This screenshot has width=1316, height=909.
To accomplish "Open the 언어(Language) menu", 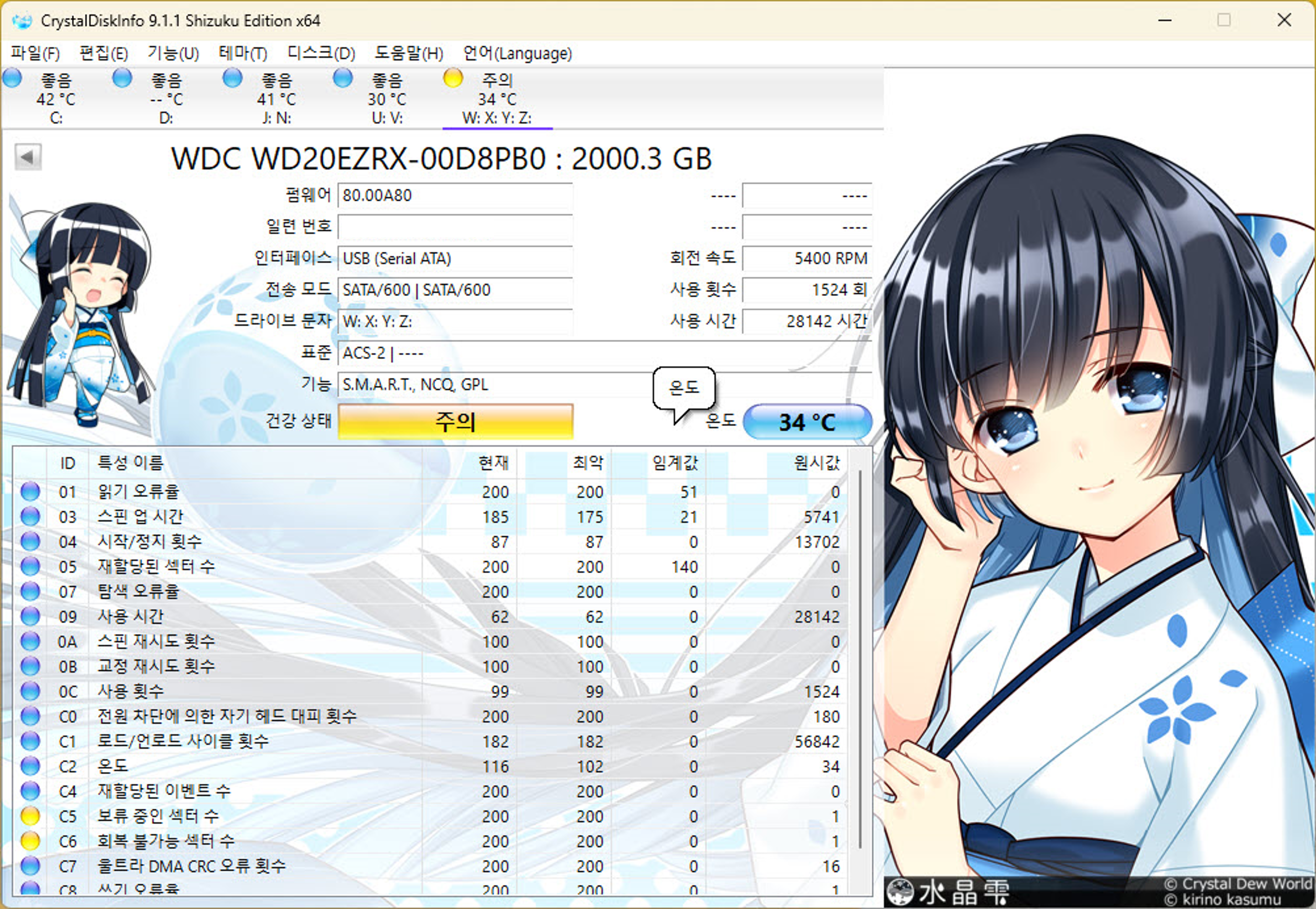I will coord(517,53).
